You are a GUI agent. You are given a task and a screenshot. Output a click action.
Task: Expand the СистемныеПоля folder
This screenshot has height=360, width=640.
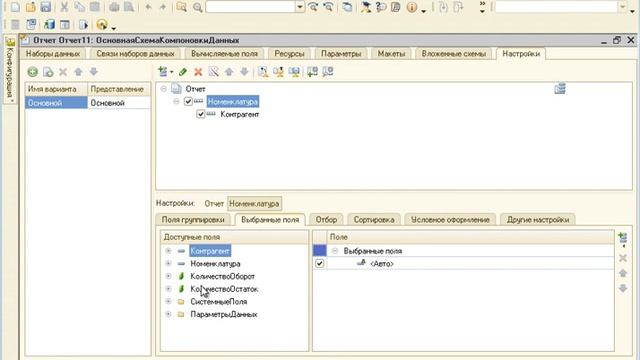tap(168, 301)
